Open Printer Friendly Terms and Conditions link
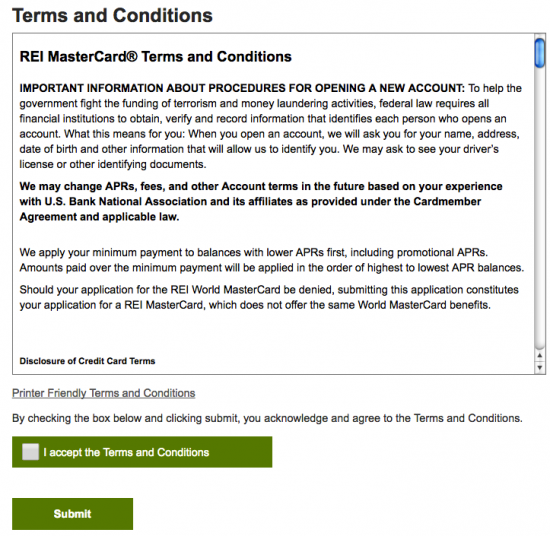Screen dimensions: 550x536 pyautogui.click(x=103, y=393)
